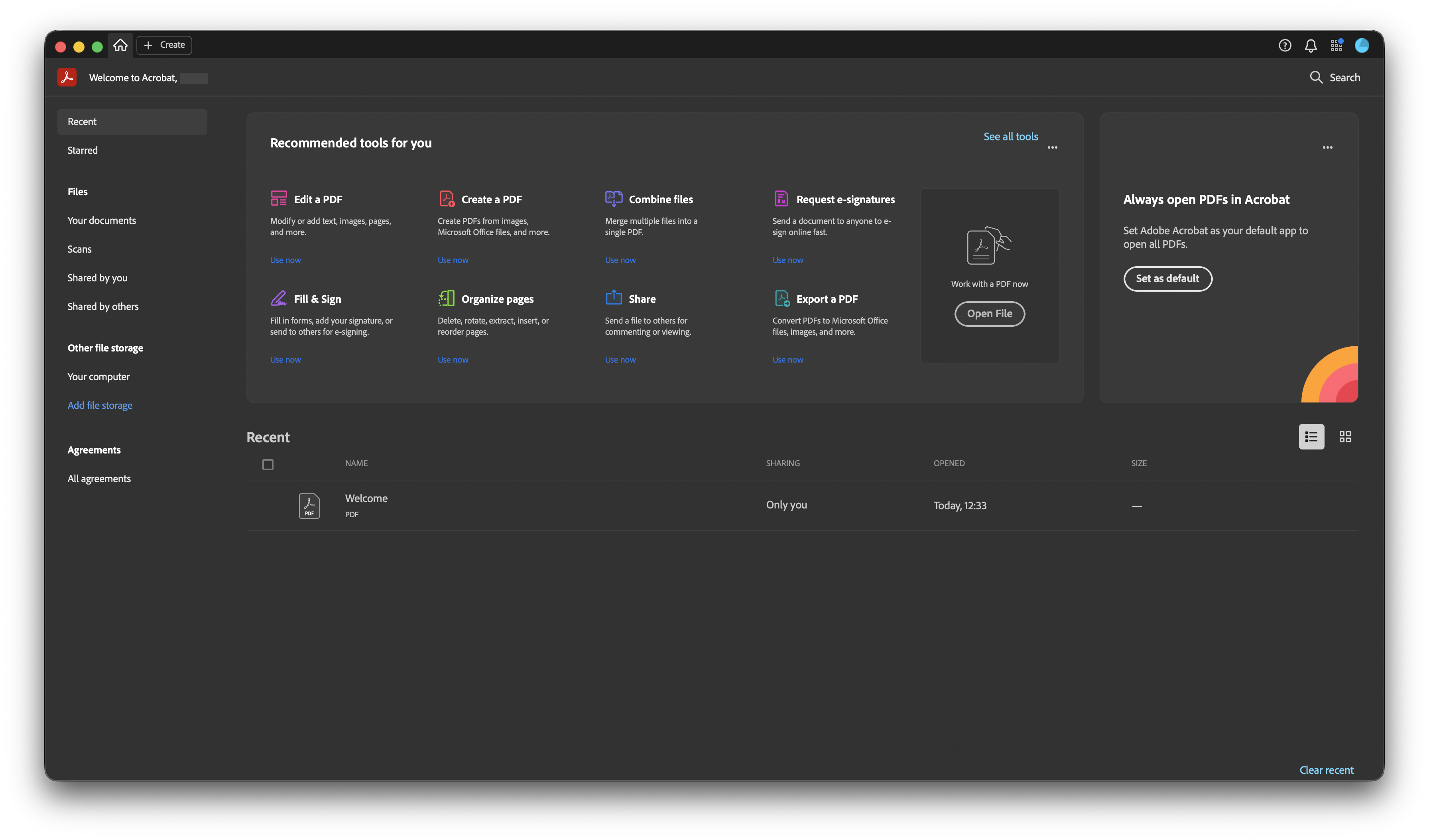Image resolution: width=1429 pixels, height=840 pixels.
Task: Open the notifications bell
Action: click(1311, 45)
